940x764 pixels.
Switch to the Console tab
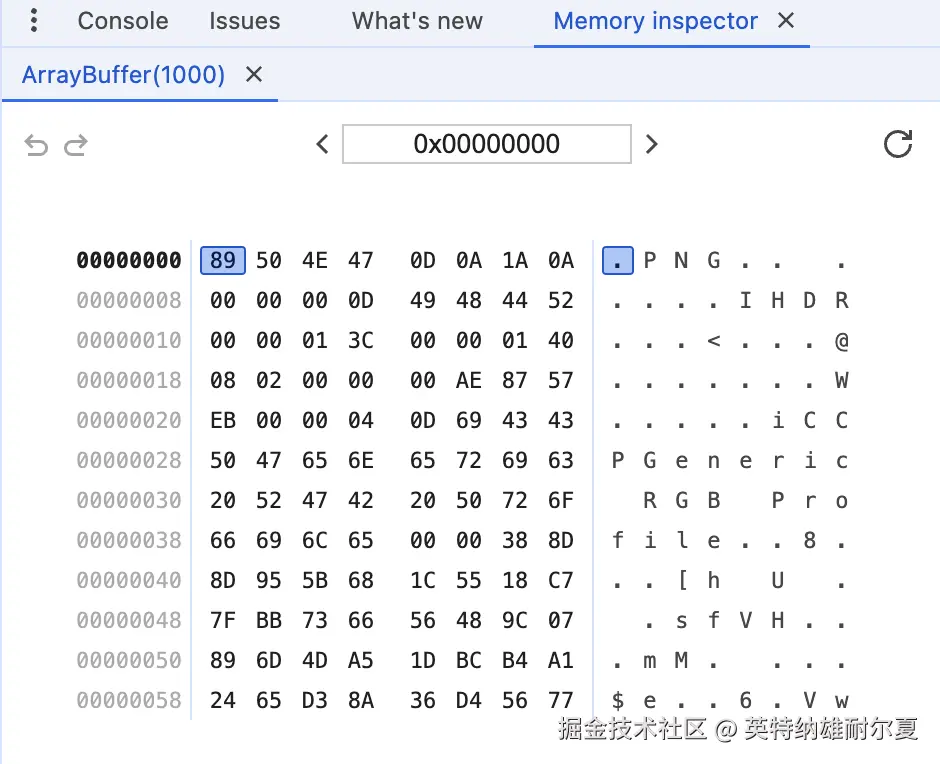[123, 21]
